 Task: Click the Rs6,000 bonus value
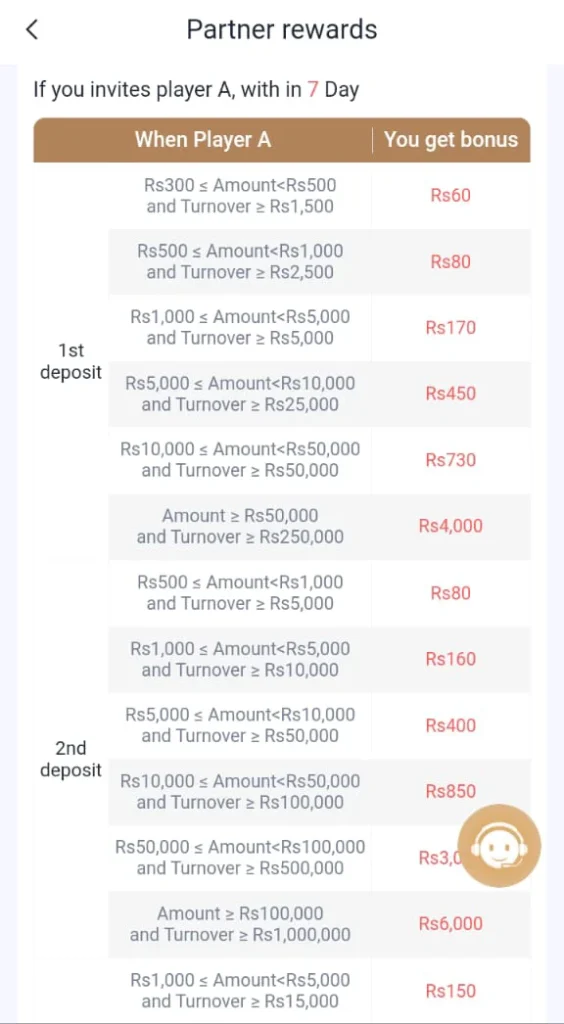pos(450,924)
